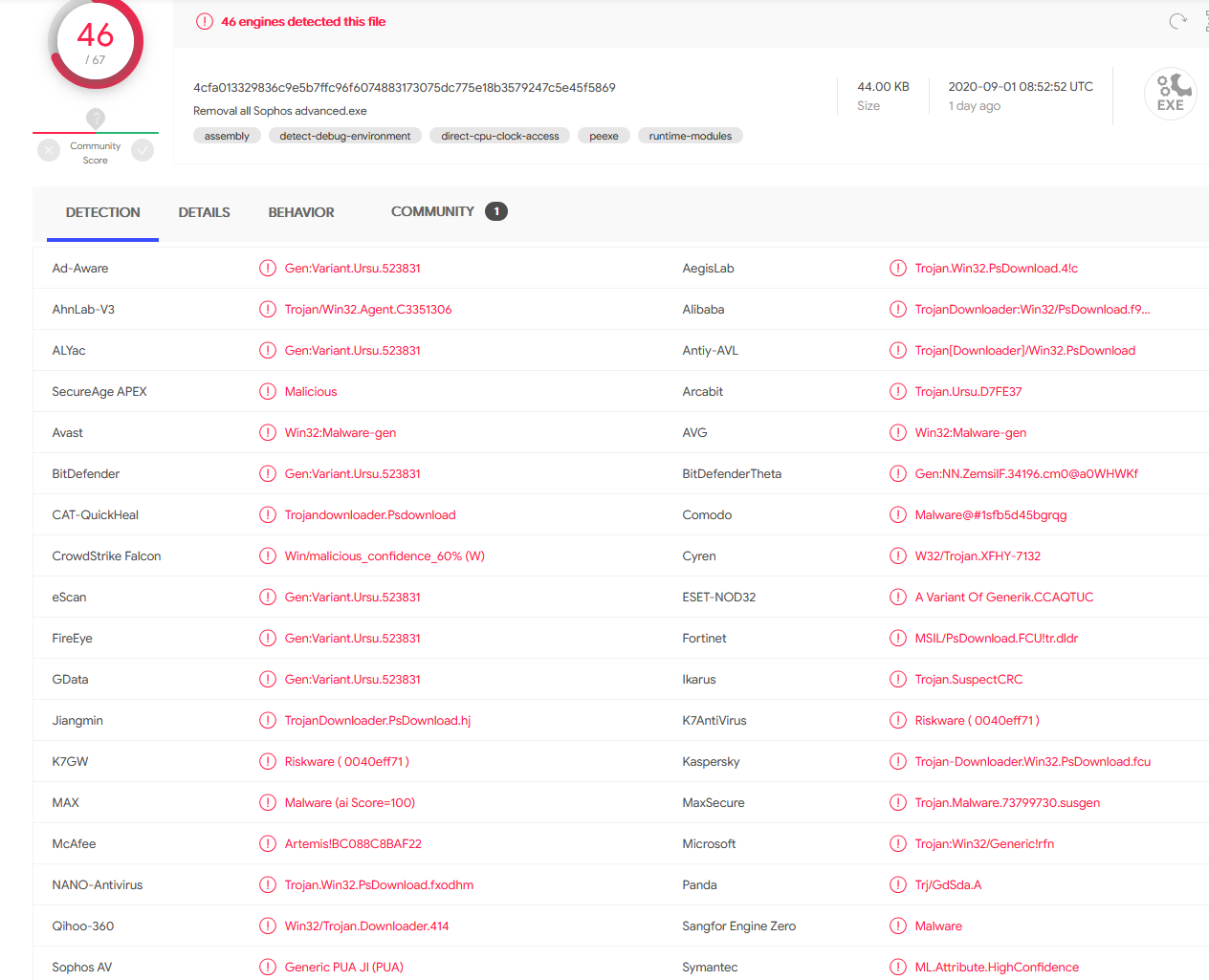
Task: Click the detection score 46/67 gauge
Action: point(96,43)
